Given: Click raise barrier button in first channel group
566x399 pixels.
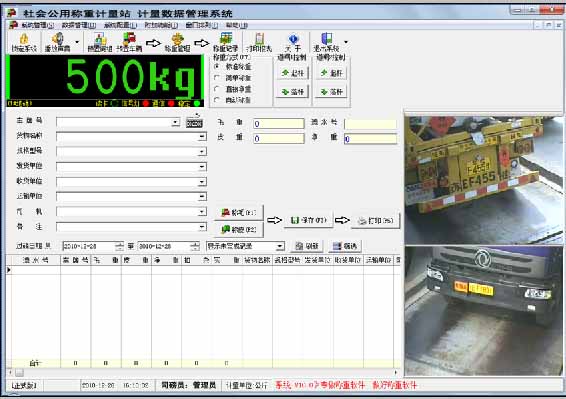Looking at the screenshot, I should tap(293, 73).
